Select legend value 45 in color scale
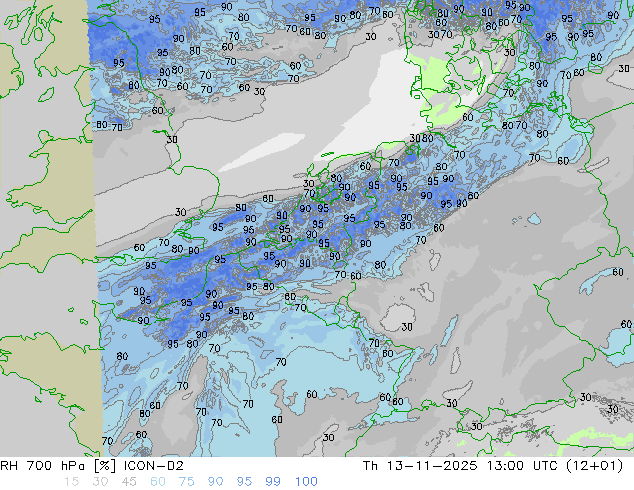This screenshot has width=634, height=490. coord(129,482)
